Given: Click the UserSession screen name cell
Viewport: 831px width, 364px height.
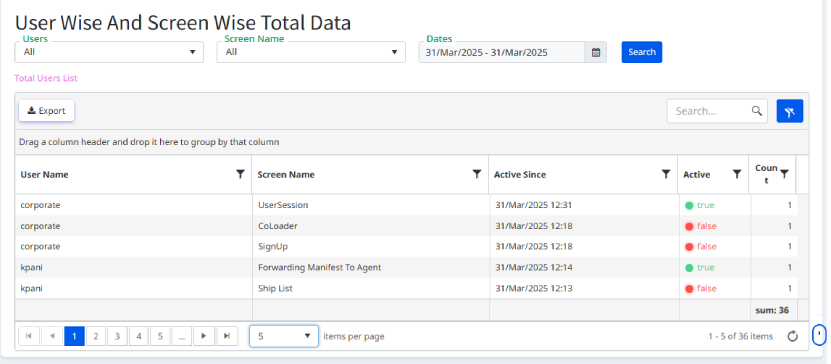Looking at the screenshot, I should (371, 205).
